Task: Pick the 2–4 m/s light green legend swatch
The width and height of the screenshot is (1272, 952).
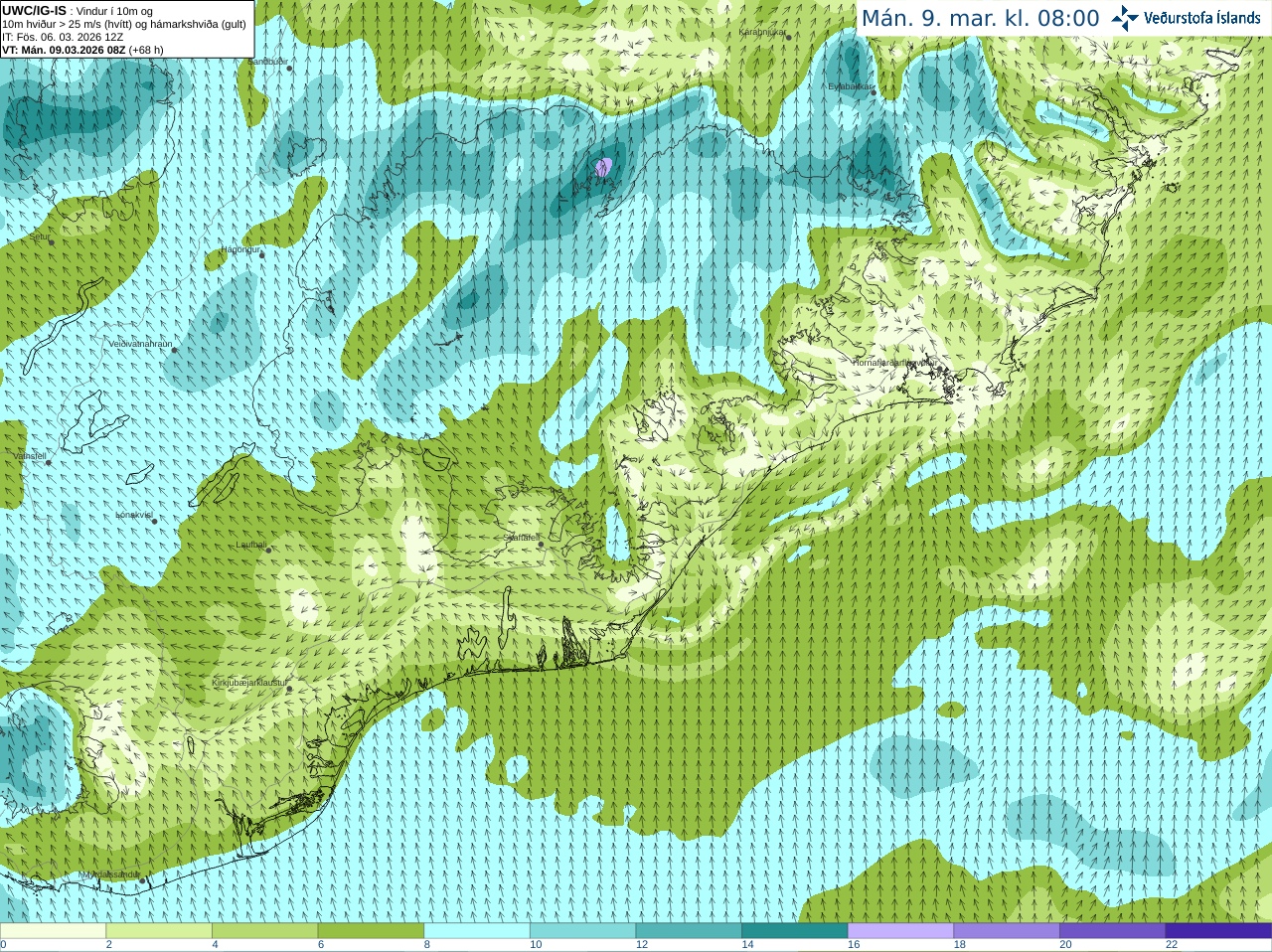Action: 159,931
